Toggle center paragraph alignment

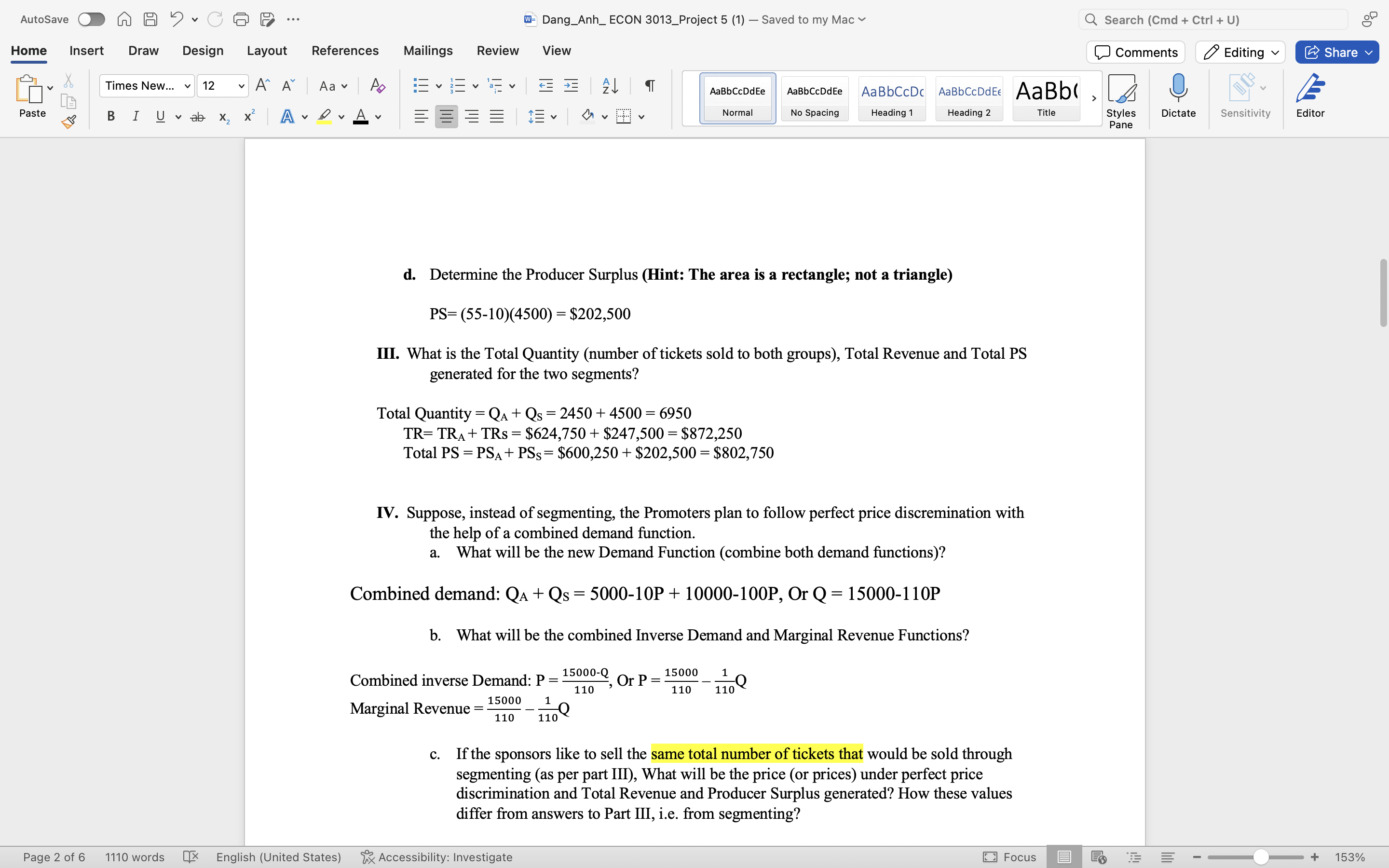pyautogui.click(x=447, y=117)
